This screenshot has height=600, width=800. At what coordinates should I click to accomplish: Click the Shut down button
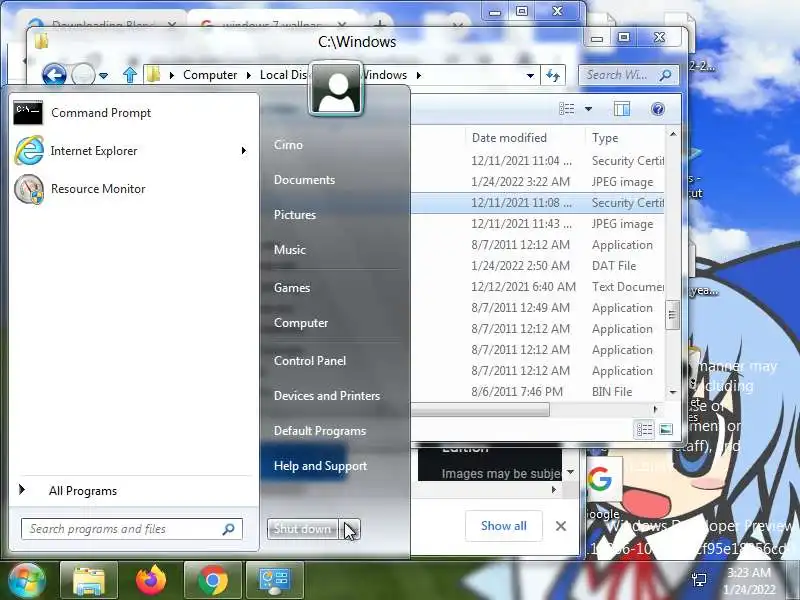302,529
